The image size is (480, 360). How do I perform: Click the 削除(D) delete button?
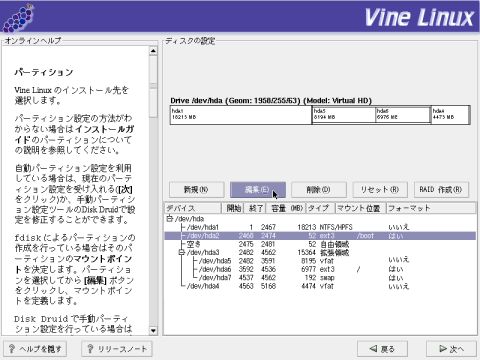[319, 190]
